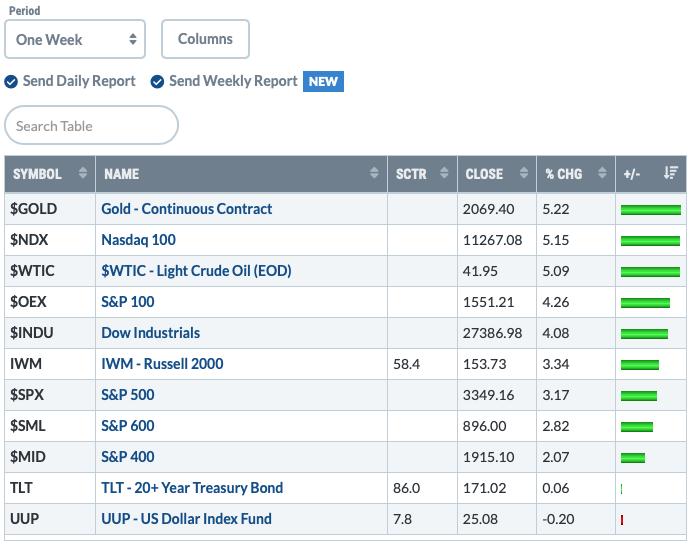Open Gold - Continuous Contract link
This screenshot has height=546, width=694.
[186, 209]
